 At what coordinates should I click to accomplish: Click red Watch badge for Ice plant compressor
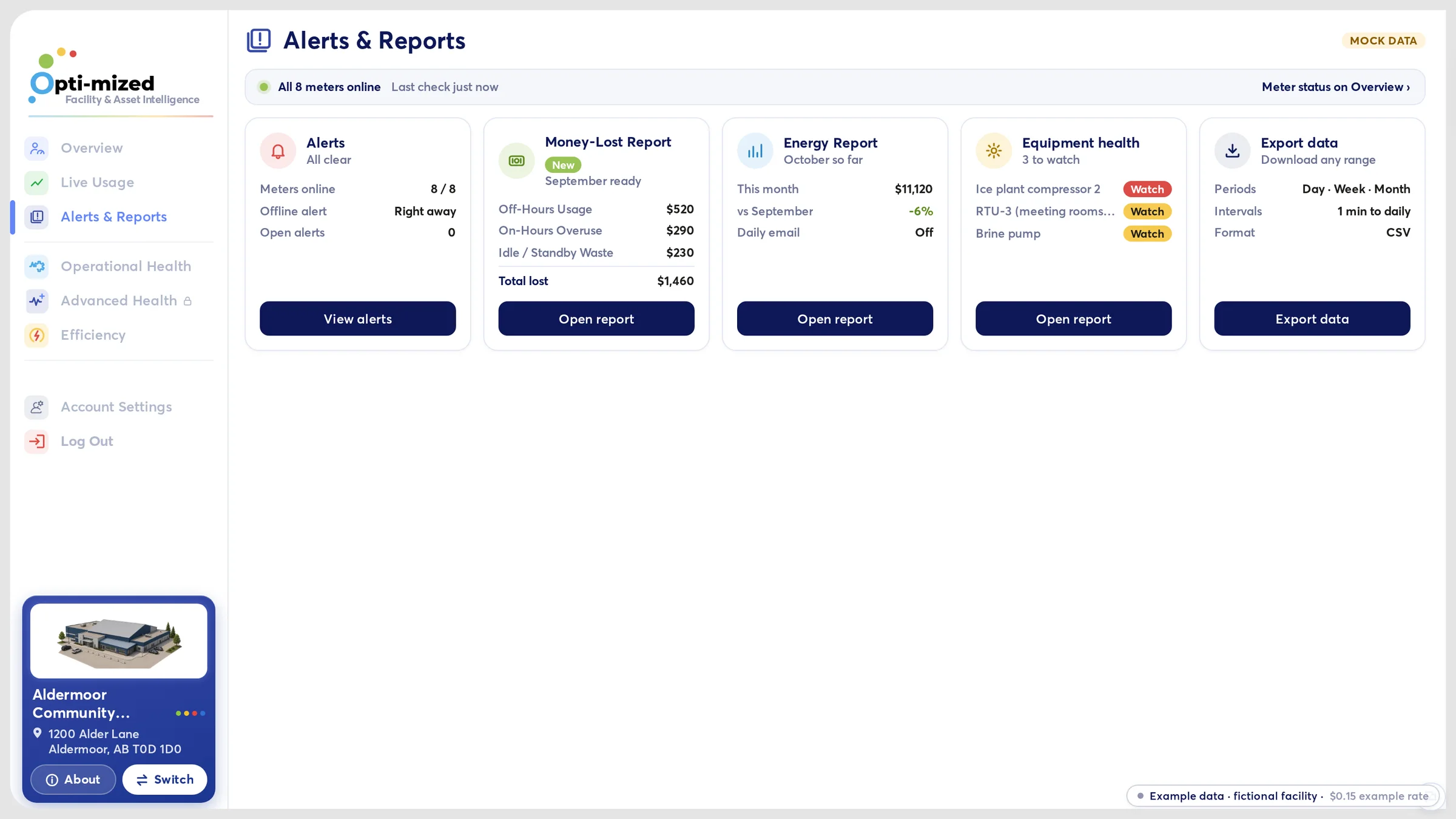coord(1147,189)
